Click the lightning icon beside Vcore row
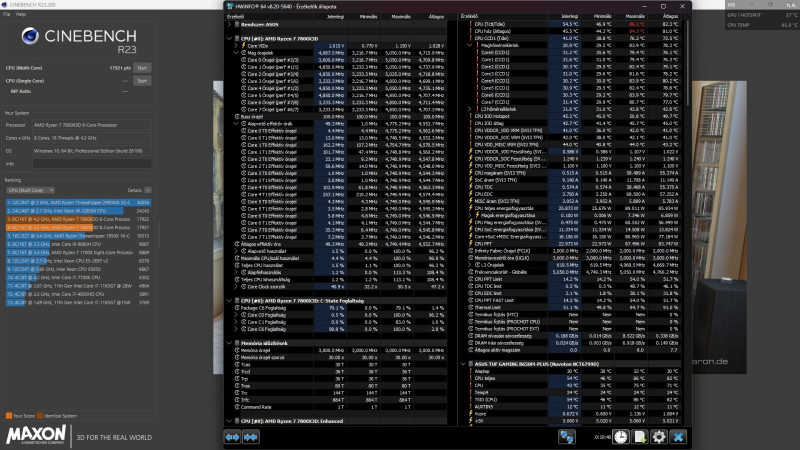The width and height of the screenshot is (800, 450). pos(470,413)
